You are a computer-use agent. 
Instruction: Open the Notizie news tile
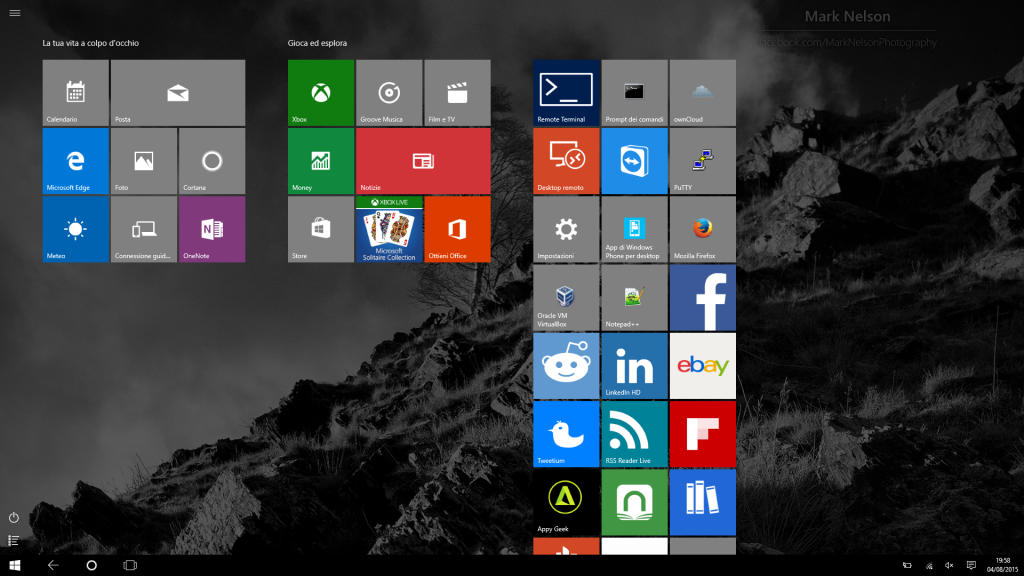[x=423, y=161]
